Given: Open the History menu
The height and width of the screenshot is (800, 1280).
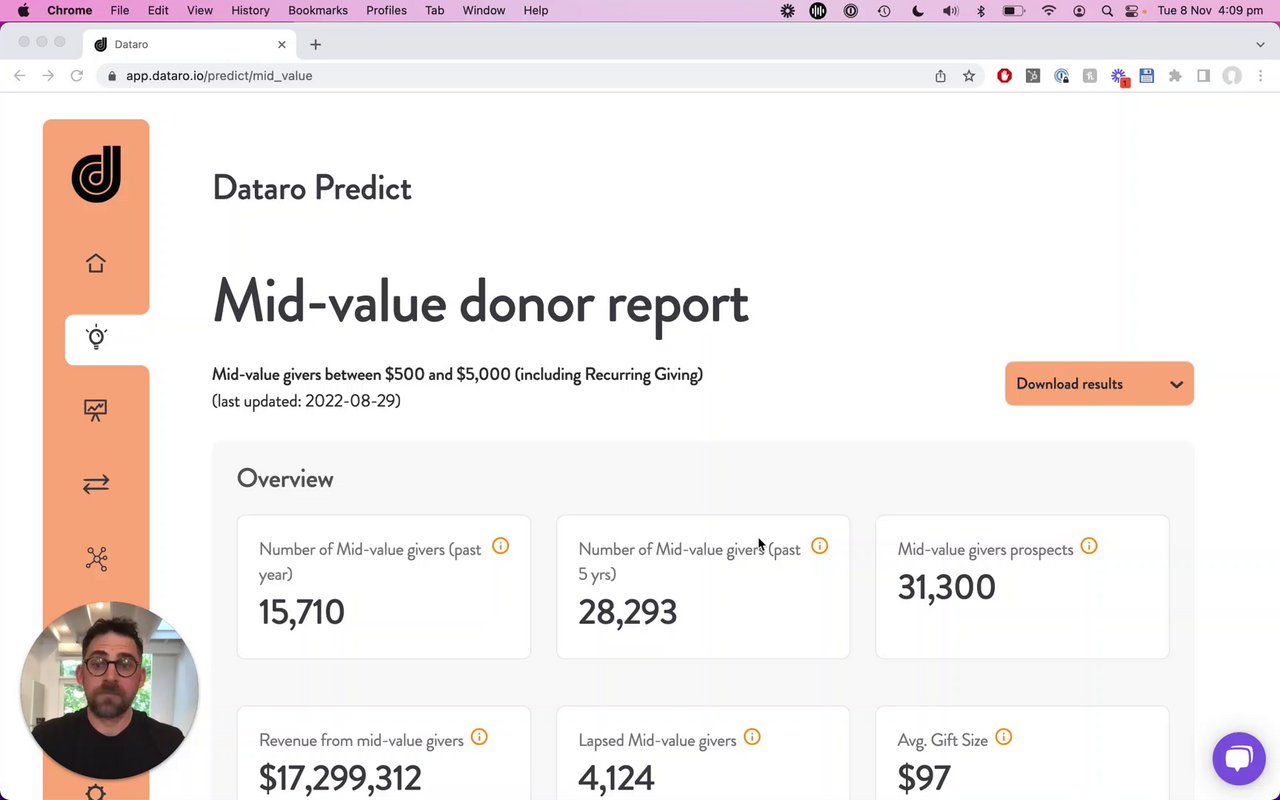Looking at the screenshot, I should (250, 10).
